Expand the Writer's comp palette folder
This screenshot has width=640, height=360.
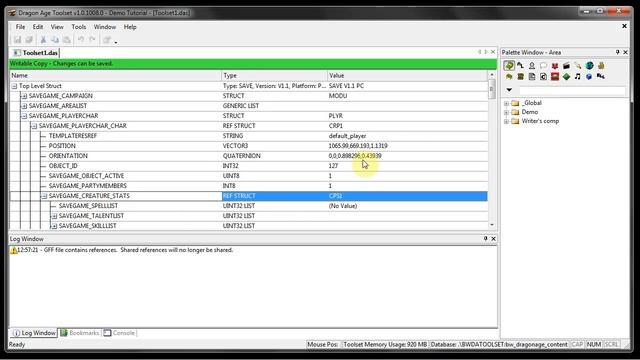pos(507,121)
